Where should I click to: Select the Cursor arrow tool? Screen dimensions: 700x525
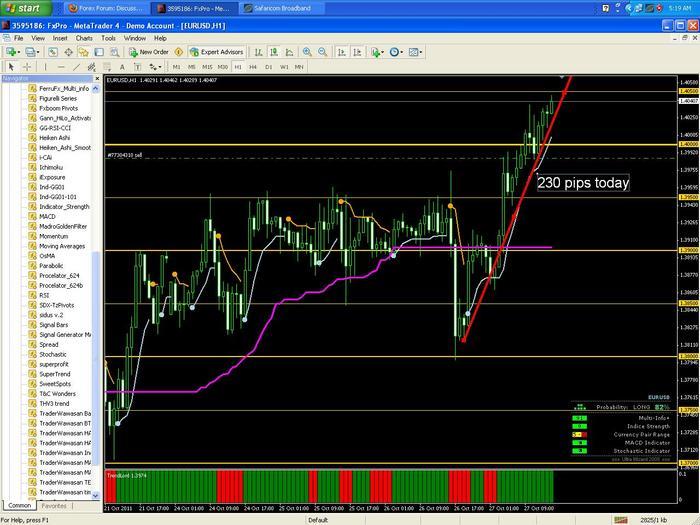pyautogui.click(x=11, y=67)
